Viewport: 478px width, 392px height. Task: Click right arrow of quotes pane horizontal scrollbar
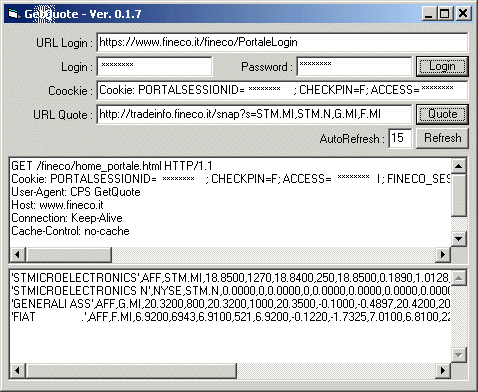(x=443, y=370)
